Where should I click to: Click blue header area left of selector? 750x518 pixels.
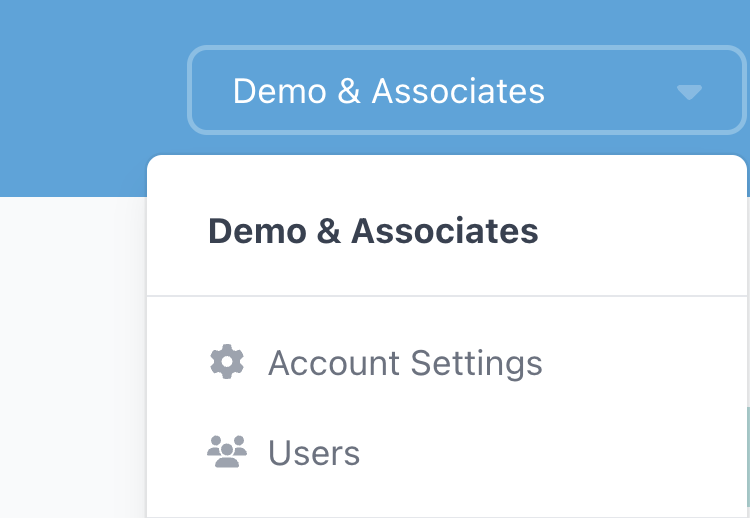[x=93, y=96]
